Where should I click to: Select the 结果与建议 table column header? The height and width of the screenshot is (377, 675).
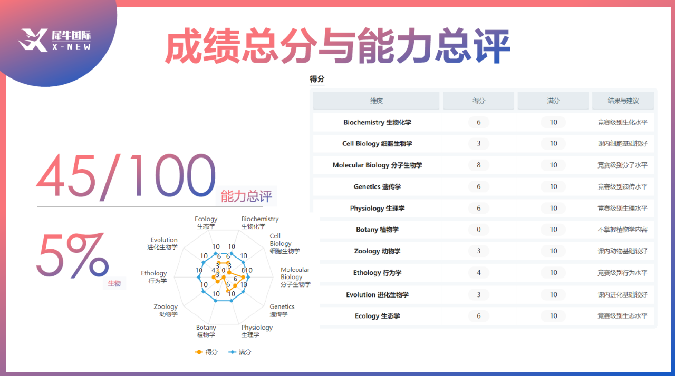pyautogui.click(x=623, y=101)
